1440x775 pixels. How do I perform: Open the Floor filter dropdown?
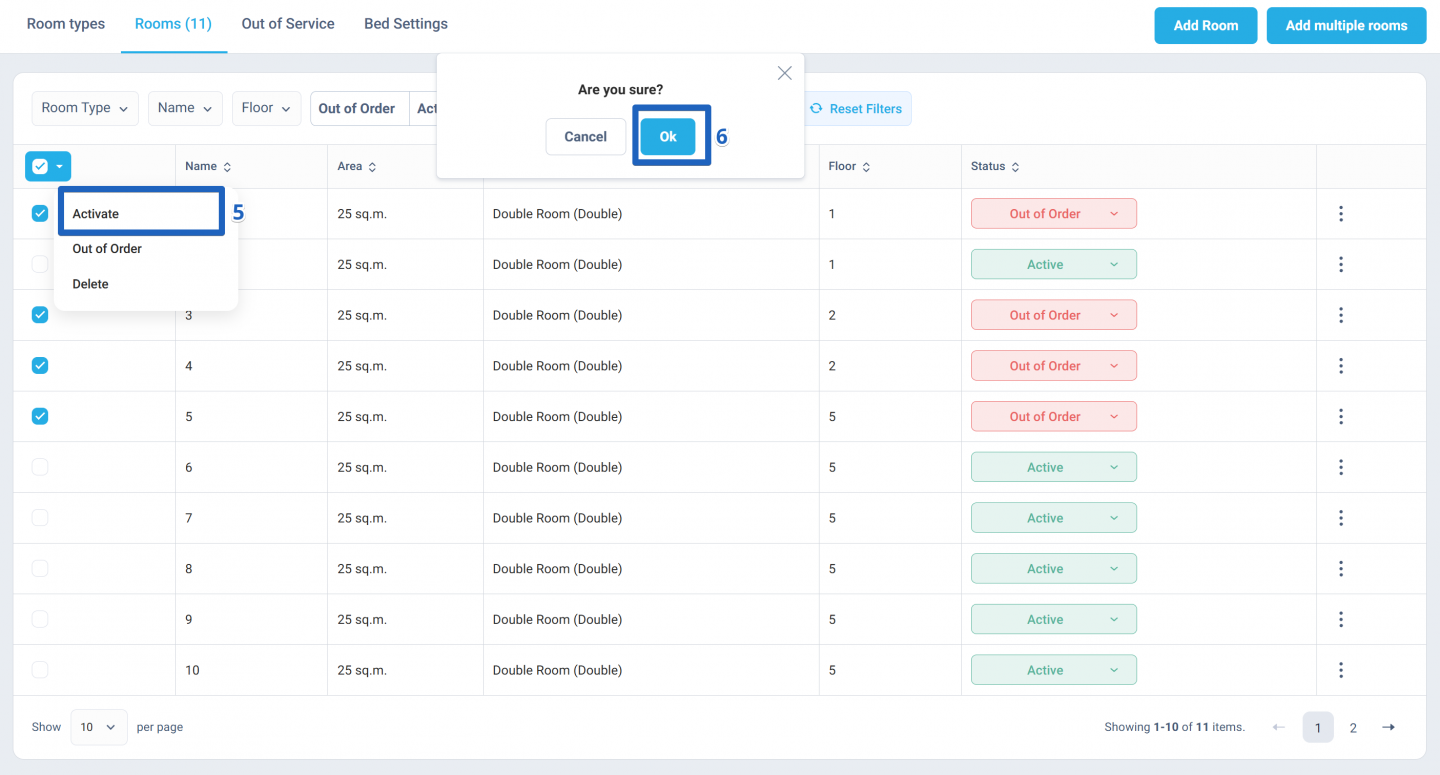click(267, 108)
